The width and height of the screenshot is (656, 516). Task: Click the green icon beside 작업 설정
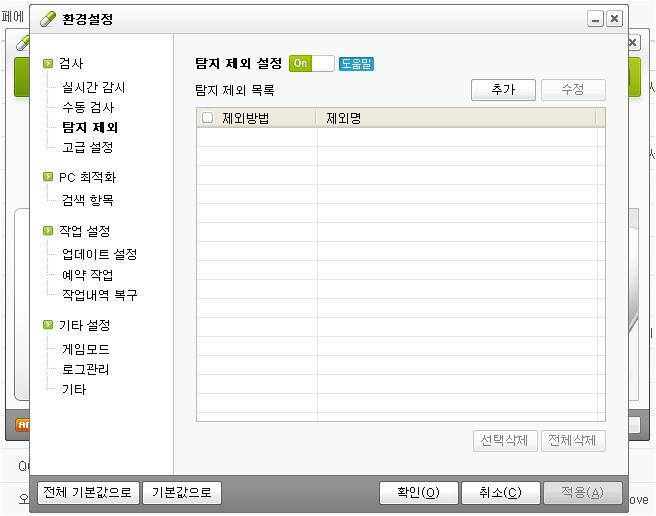tap(48, 231)
